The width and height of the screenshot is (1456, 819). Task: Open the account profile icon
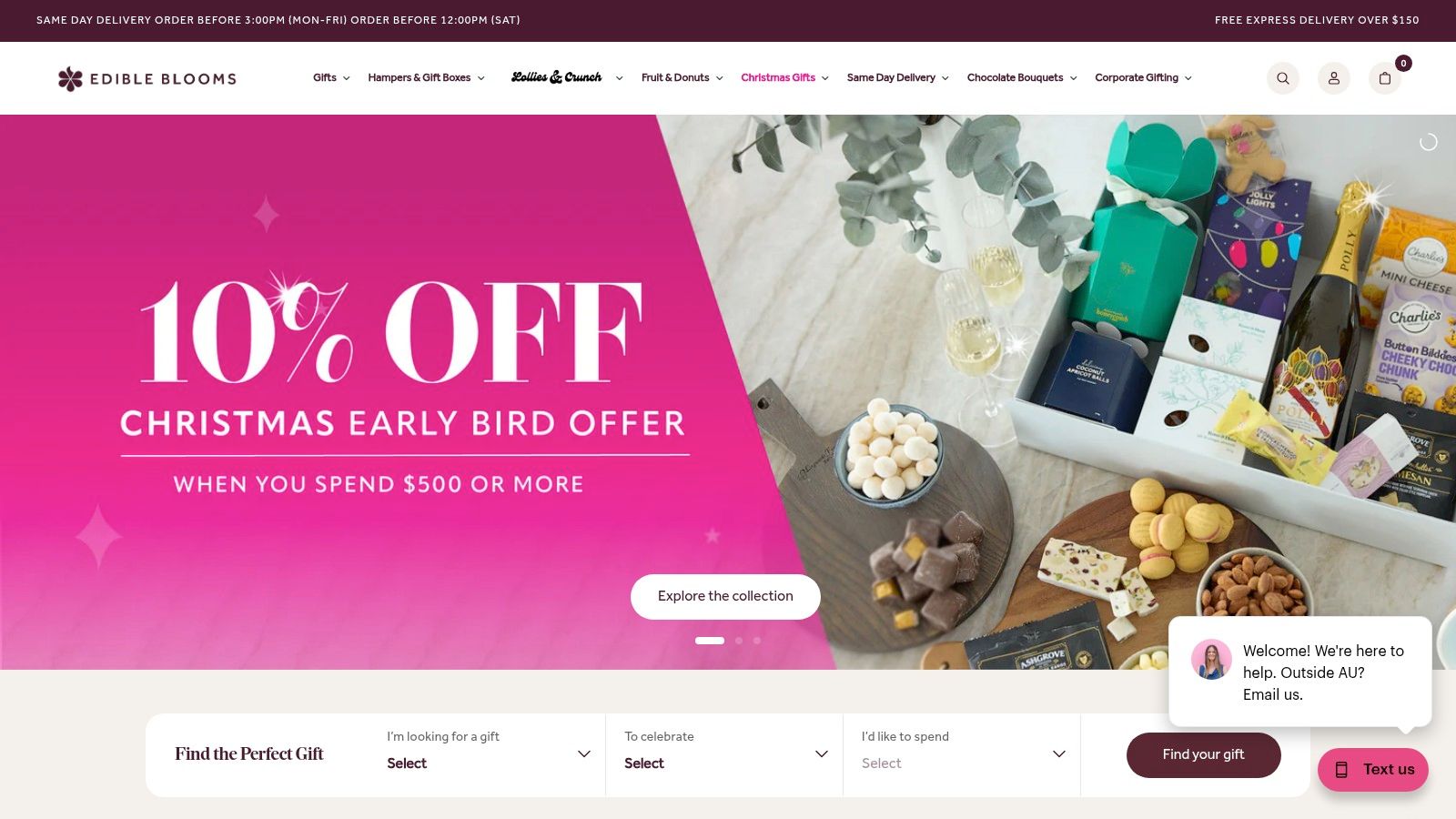point(1334,78)
